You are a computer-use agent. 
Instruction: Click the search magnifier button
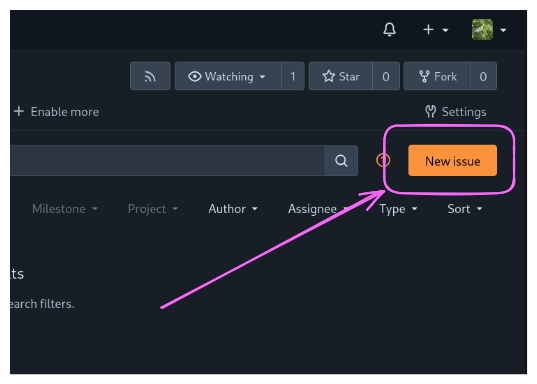coord(341,160)
